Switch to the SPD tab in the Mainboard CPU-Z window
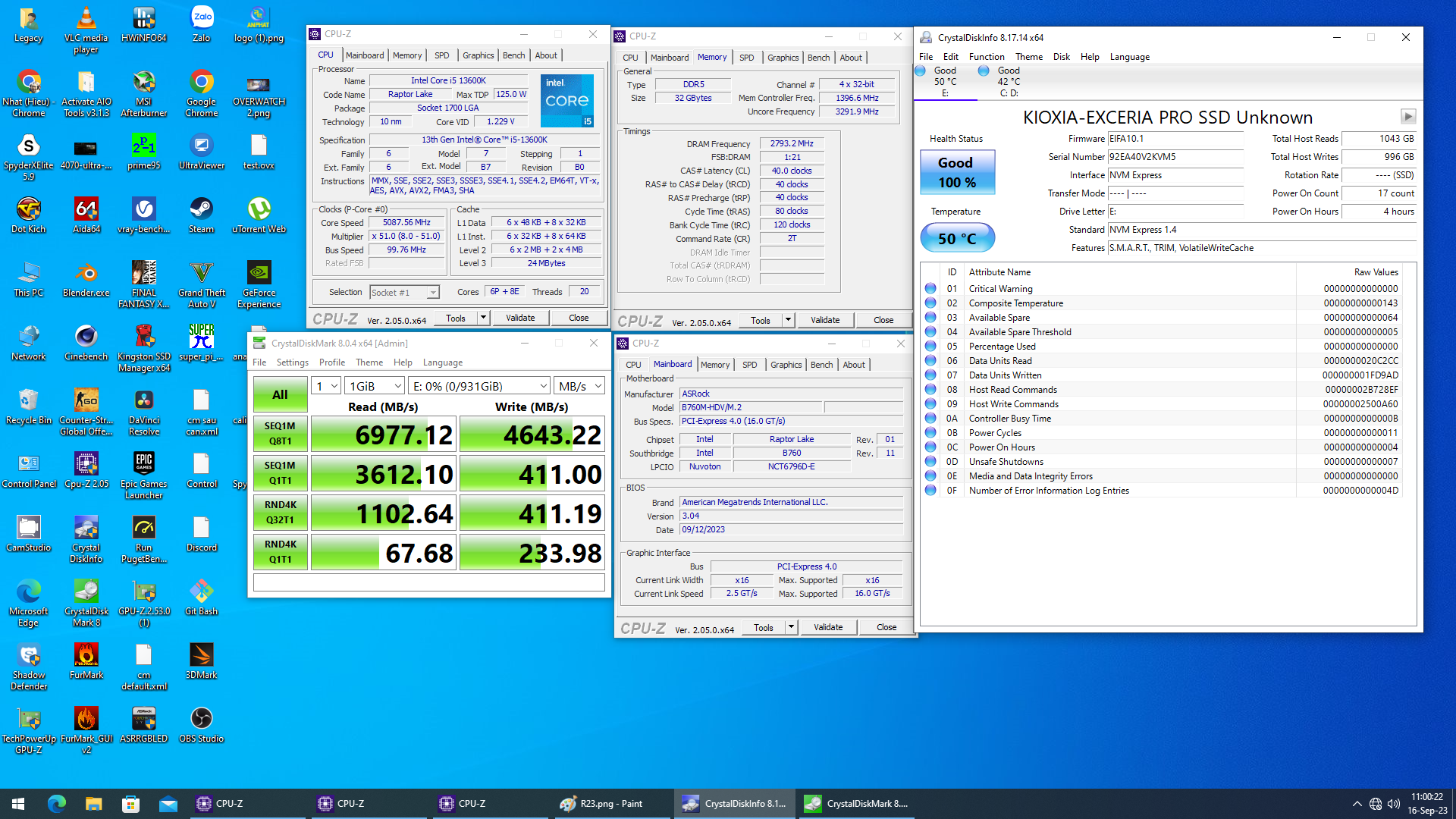 pyautogui.click(x=749, y=365)
